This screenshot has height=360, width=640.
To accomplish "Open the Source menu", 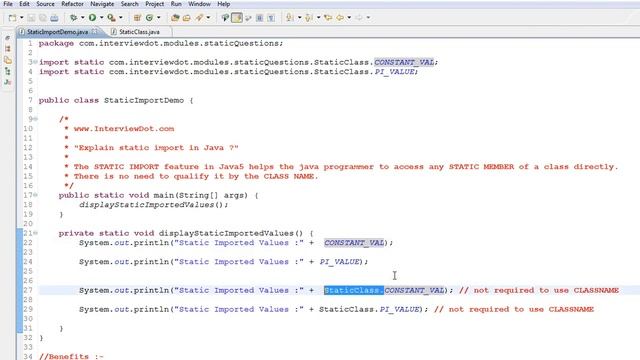I will coord(45,4).
